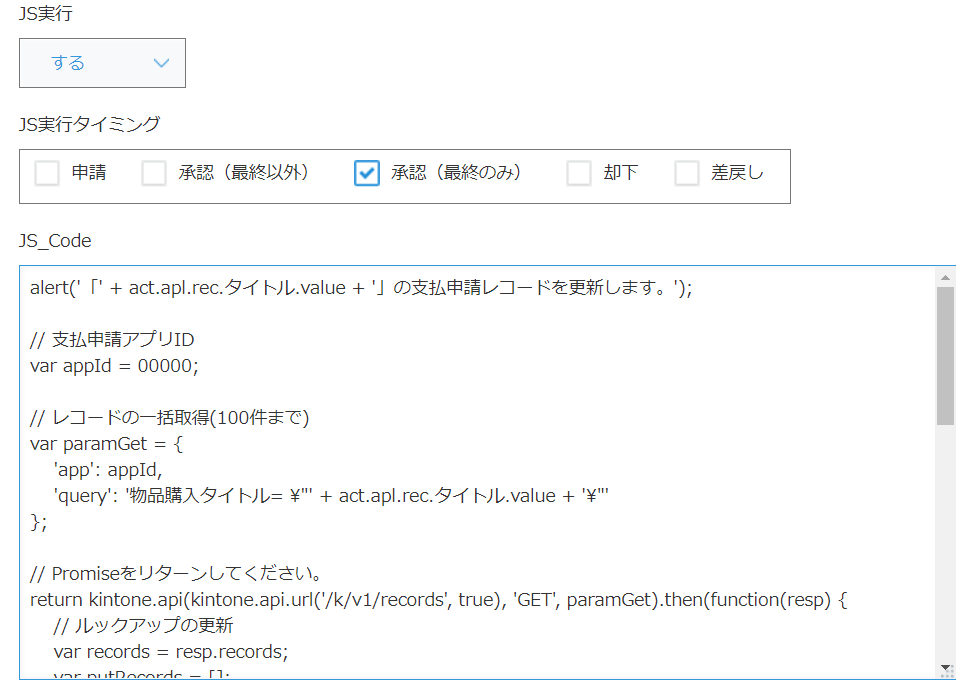Open the JS実行 dropdown showing する
The width and height of the screenshot is (974, 691).
coord(102,63)
